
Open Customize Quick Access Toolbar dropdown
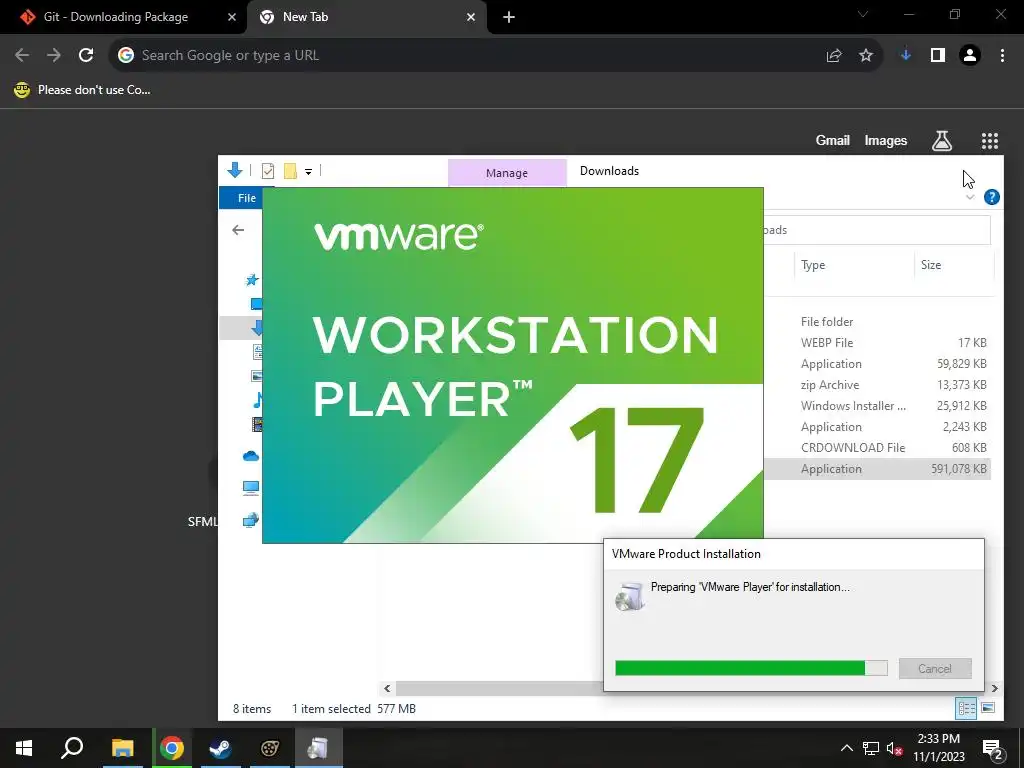(x=308, y=172)
